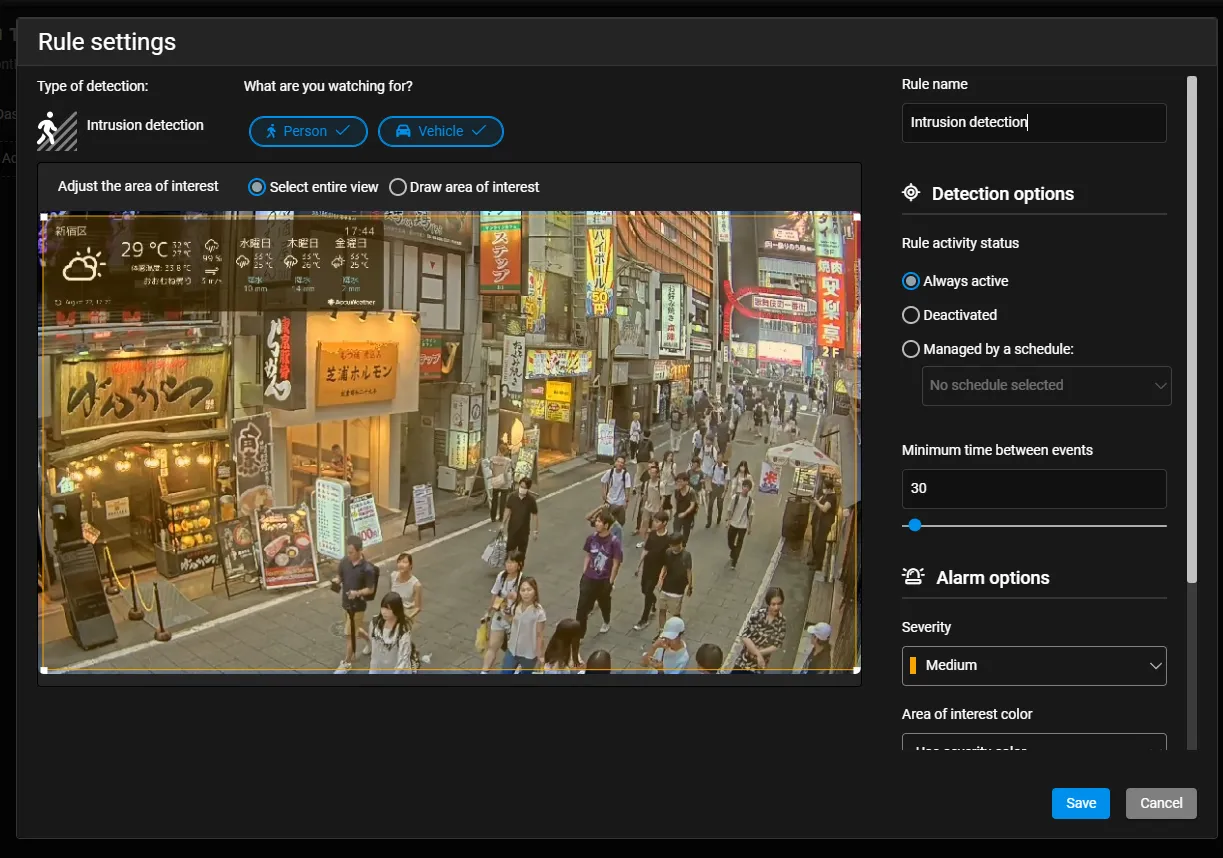
Task: Click the "Detection options" section heading
Action: [x=1003, y=194]
